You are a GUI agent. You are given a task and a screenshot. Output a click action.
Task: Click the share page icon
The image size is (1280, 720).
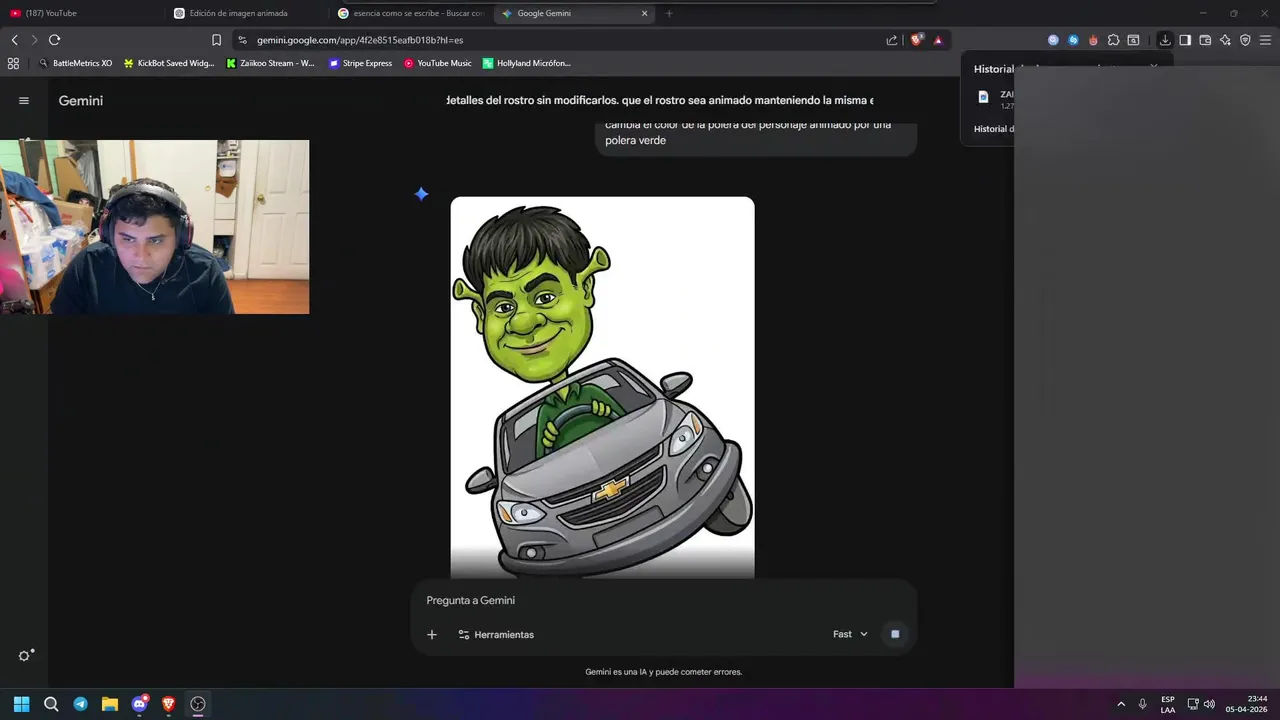click(892, 40)
